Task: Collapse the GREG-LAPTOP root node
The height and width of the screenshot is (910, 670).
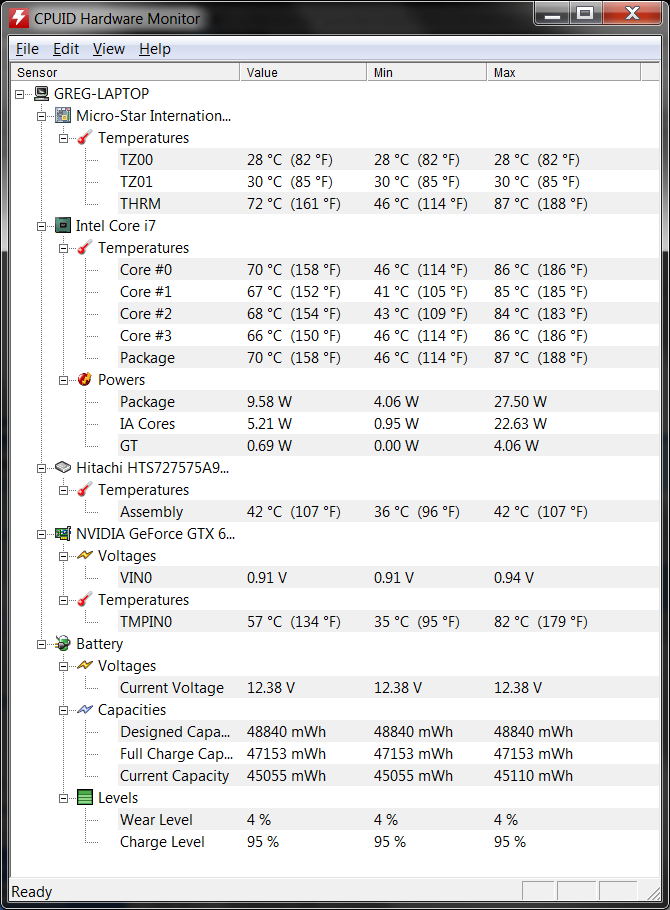Action: click(20, 94)
